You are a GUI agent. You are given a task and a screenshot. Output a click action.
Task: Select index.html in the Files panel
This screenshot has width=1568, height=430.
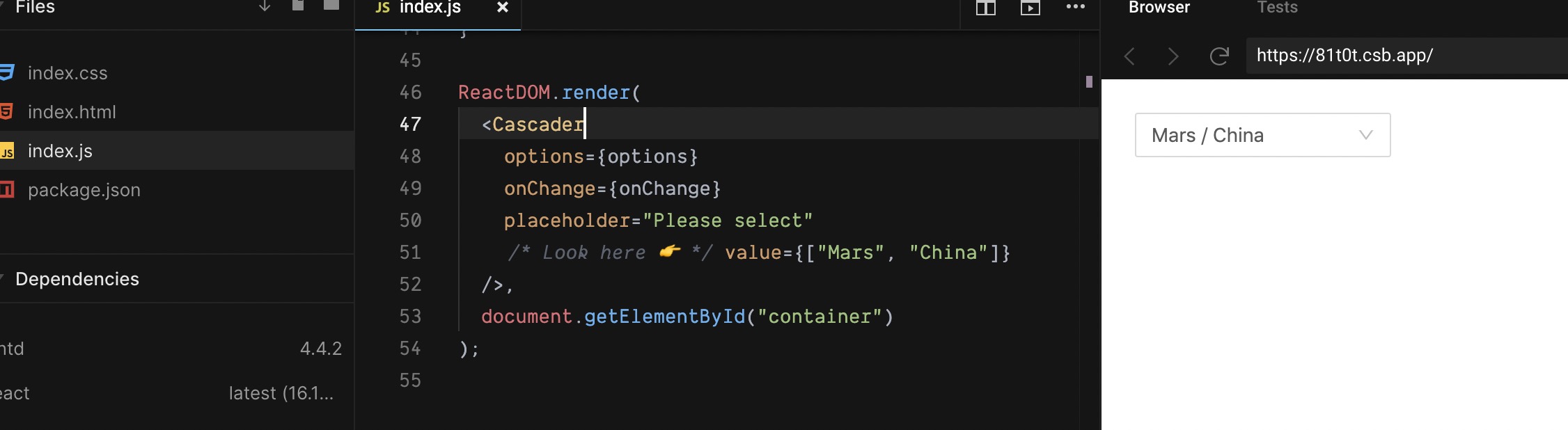72,111
